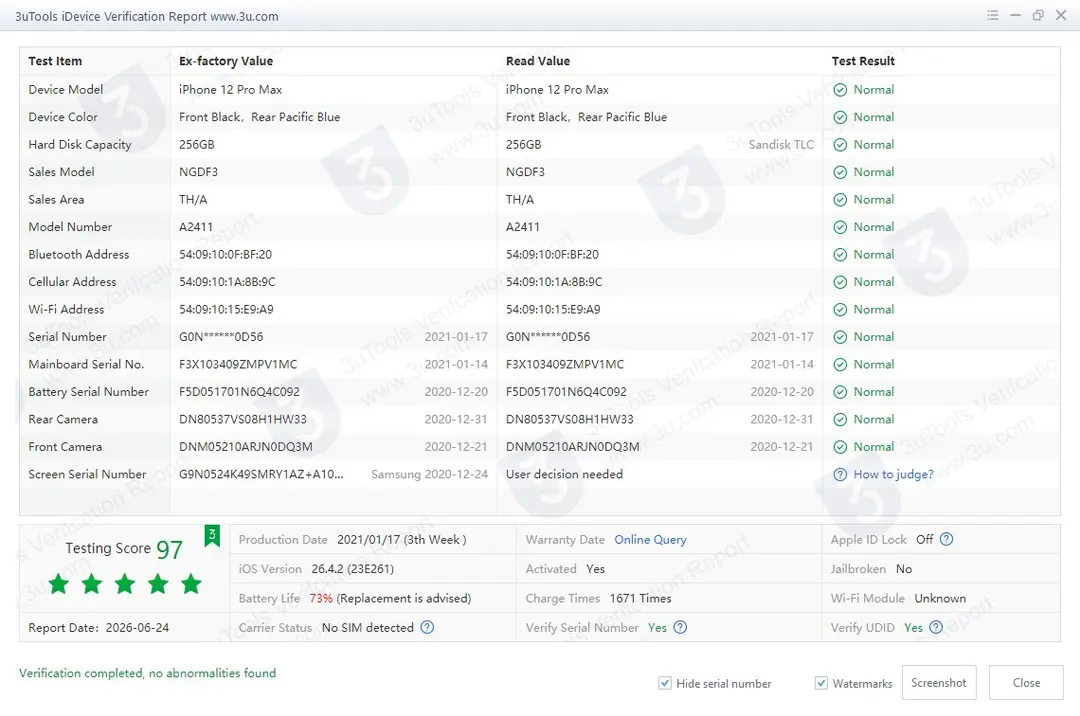The width and height of the screenshot is (1080, 716).
Task: Uncheck the Hide serial number checkbox
Action: [x=665, y=683]
